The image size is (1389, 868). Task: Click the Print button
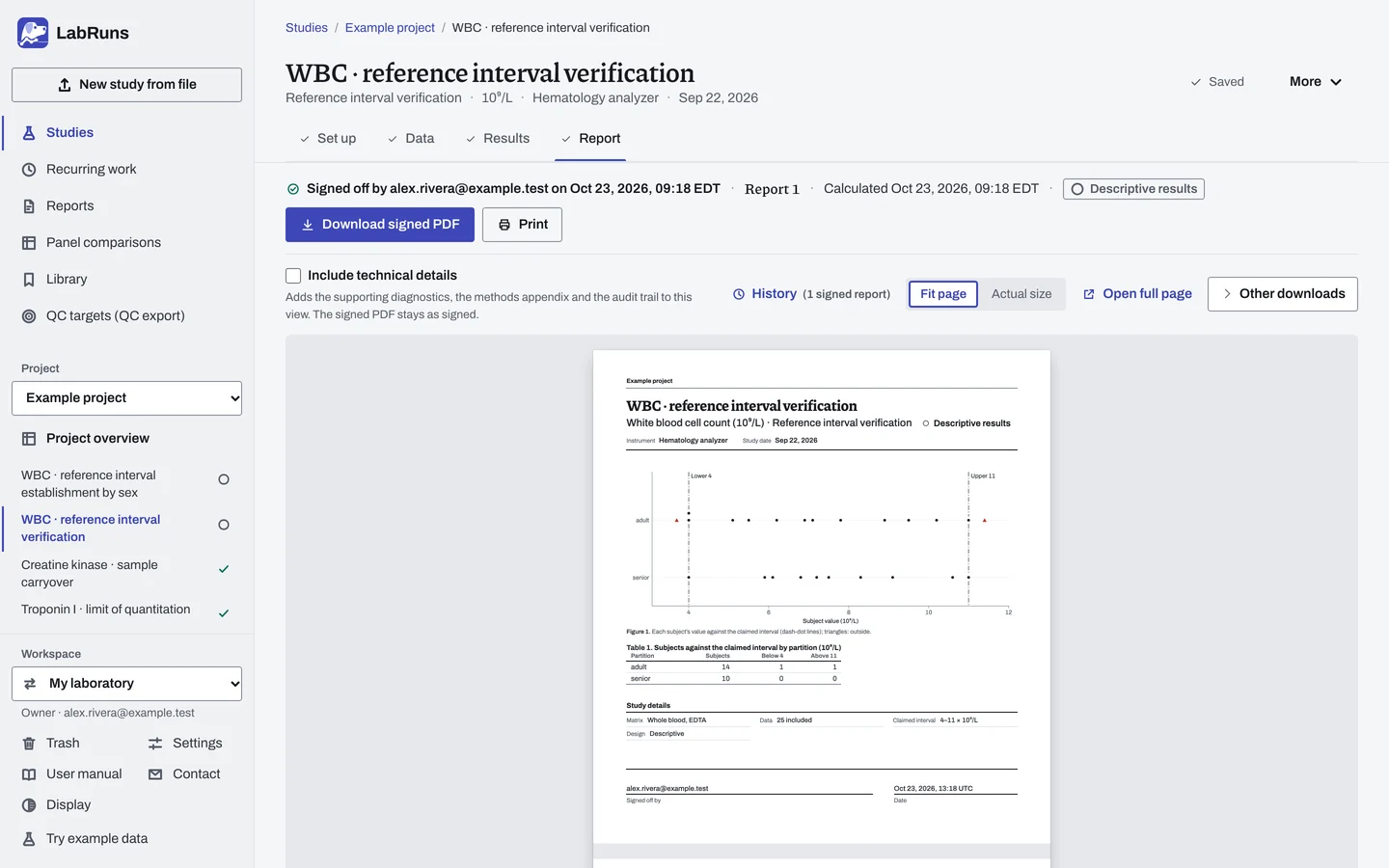click(x=522, y=225)
